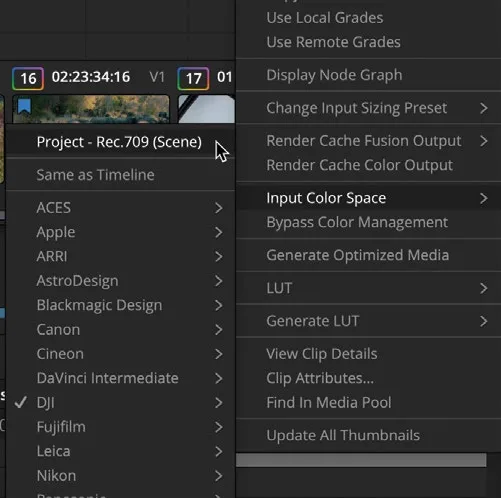Select the clip 16 landscape thumbnail
501x498 pixels.
pos(91,109)
